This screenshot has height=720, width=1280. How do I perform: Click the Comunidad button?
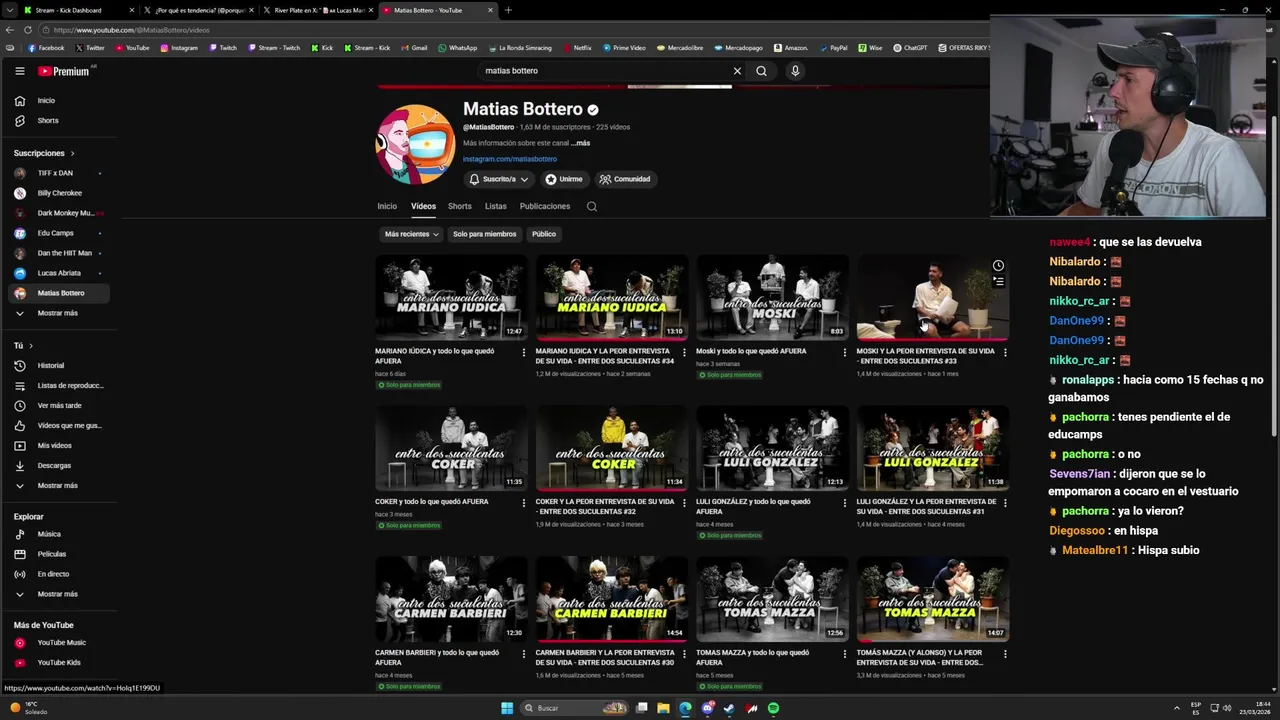[x=625, y=179]
